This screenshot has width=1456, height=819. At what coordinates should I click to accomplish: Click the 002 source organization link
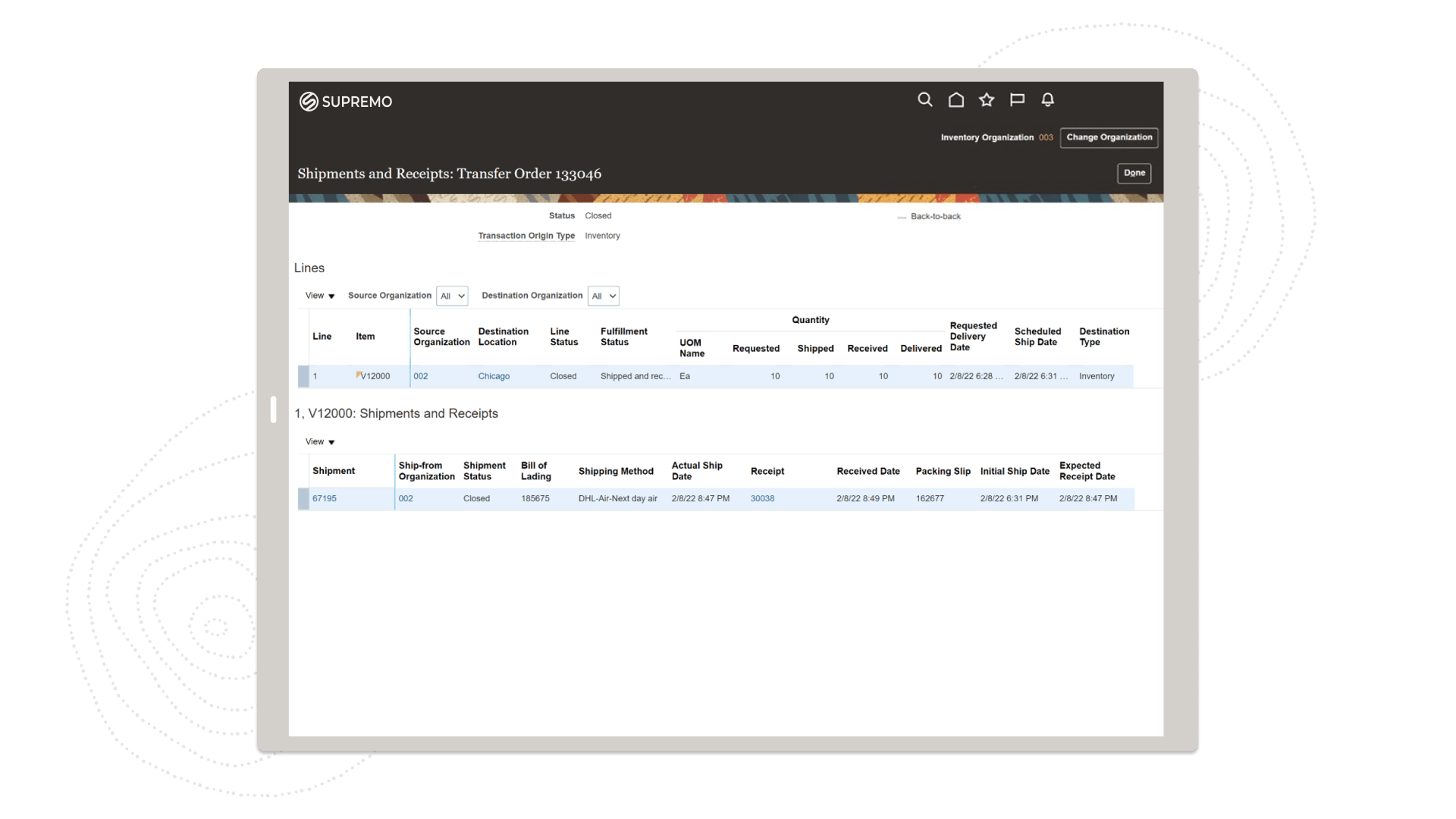(x=421, y=375)
